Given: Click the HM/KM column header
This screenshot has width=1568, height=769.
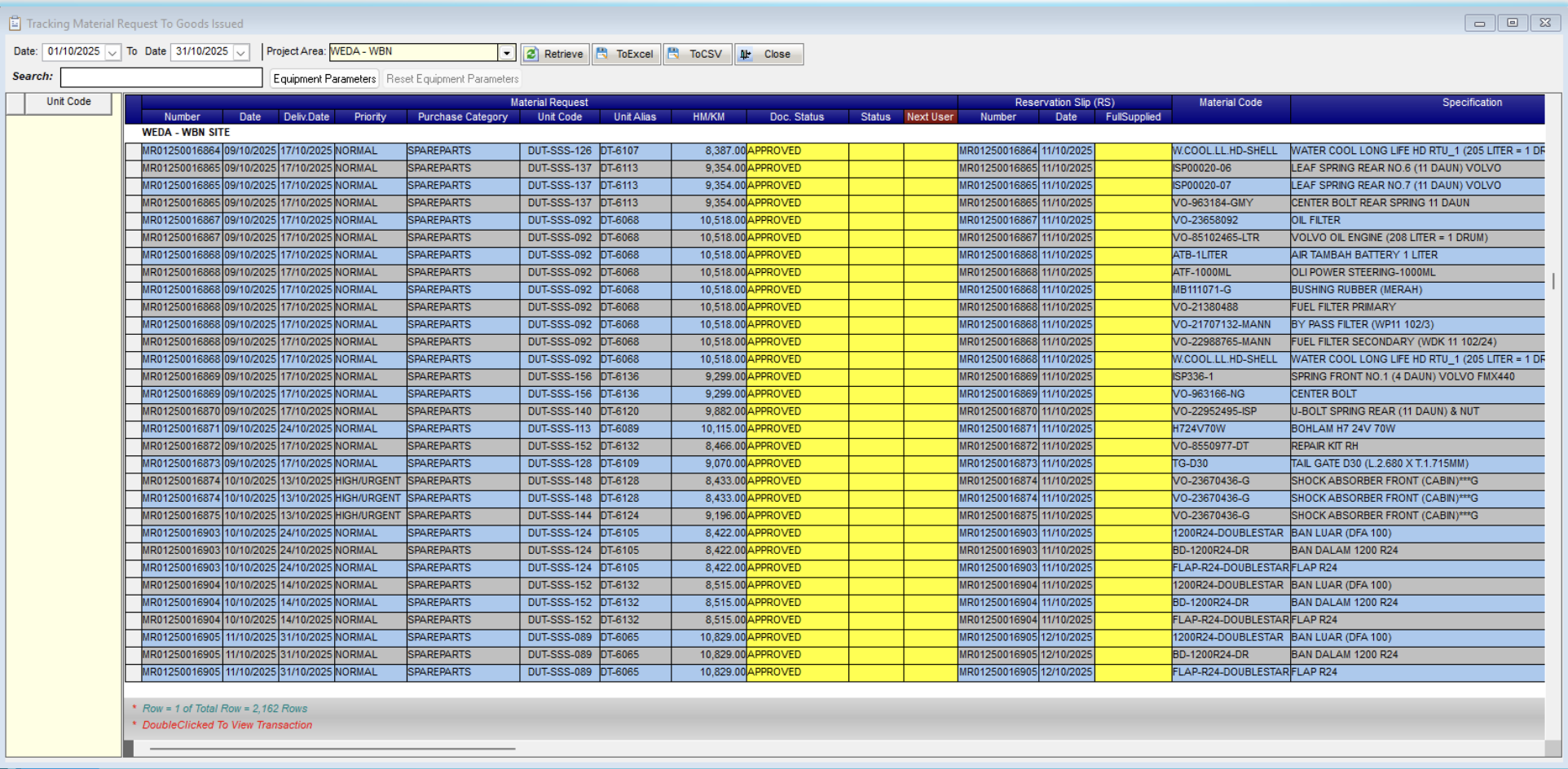Looking at the screenshot, I should tap(708, 117).
